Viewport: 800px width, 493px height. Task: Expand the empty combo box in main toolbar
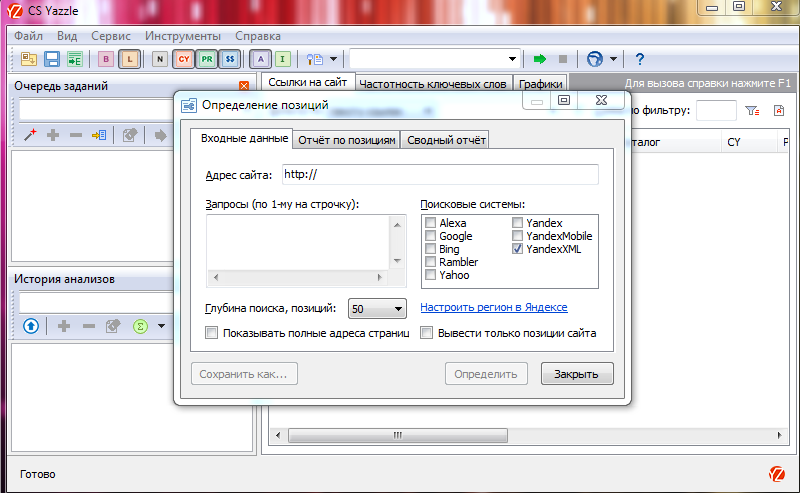513,59
